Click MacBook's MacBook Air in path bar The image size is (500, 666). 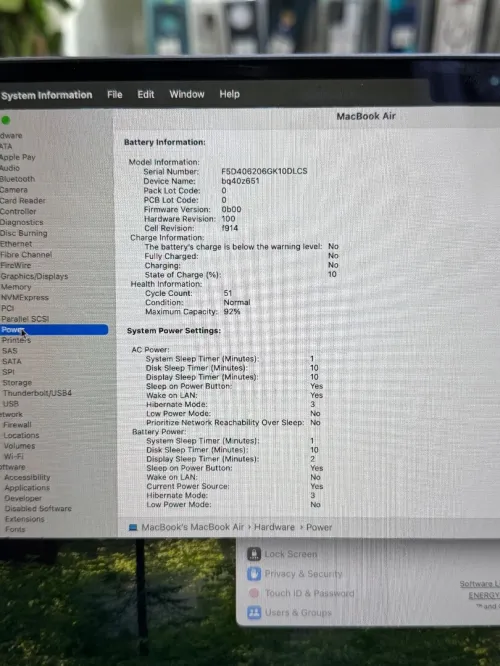point(192,527)
